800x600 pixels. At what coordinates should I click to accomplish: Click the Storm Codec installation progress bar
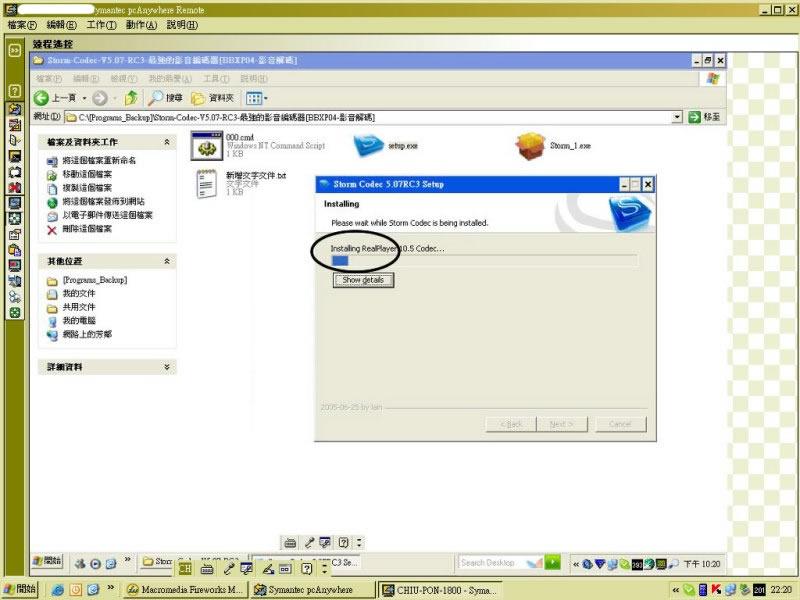click(x=484, y=261)
